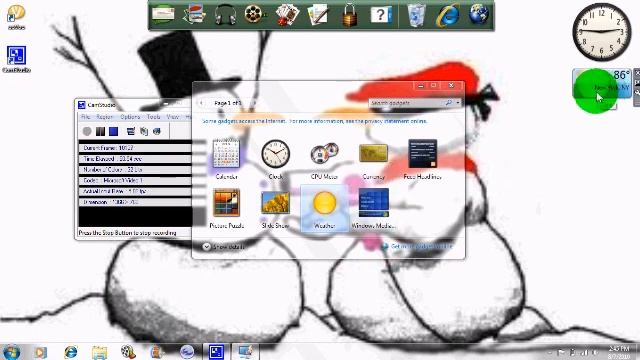The width and height of the screenshot is (640, 360).
Task: Click the 'Time Elapsed' row in CamStudio
Action: [135, 159]
